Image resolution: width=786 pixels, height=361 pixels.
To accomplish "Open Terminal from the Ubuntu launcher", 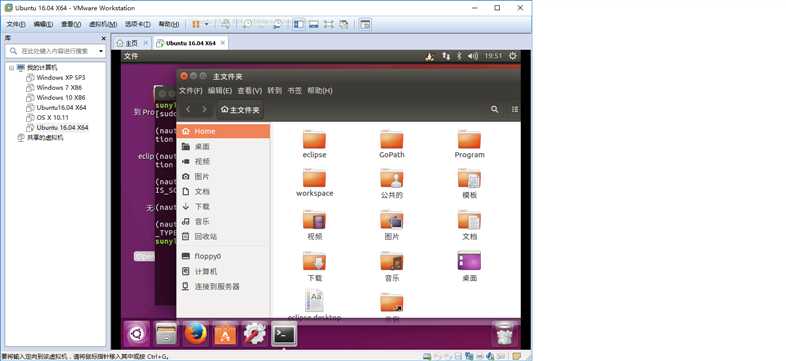I will coord(284,334).
